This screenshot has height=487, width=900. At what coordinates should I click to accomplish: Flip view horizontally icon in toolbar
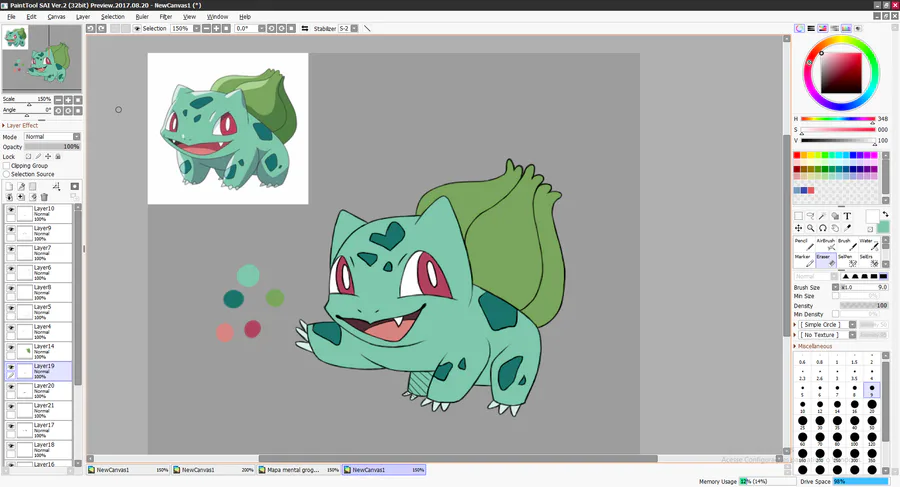(305, 28)
